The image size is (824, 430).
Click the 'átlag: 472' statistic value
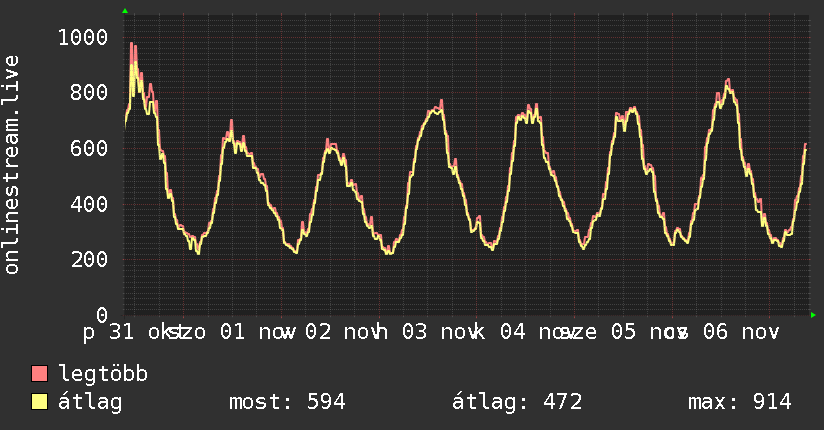click(517, 402)
